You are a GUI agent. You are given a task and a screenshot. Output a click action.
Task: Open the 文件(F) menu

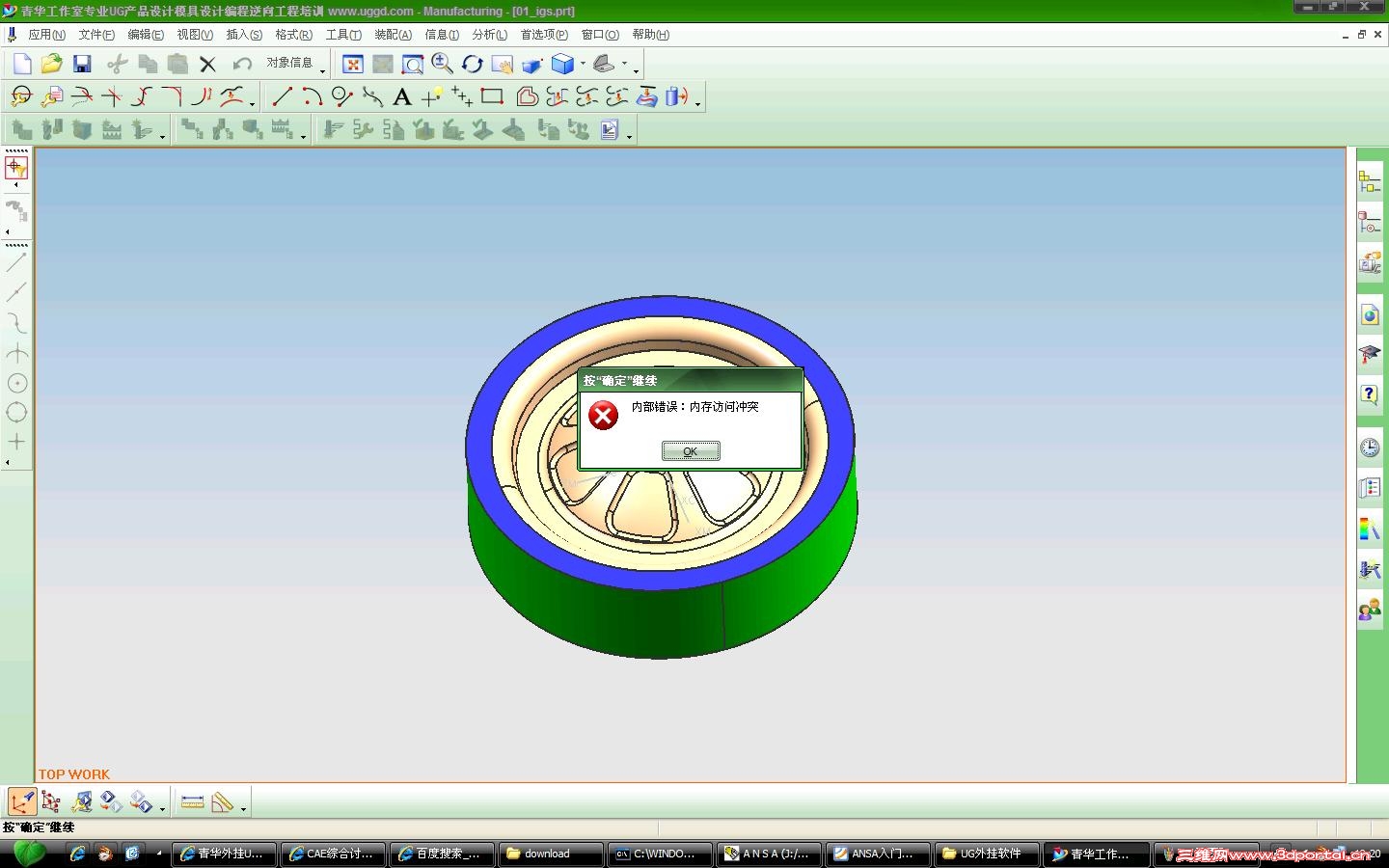96,35
